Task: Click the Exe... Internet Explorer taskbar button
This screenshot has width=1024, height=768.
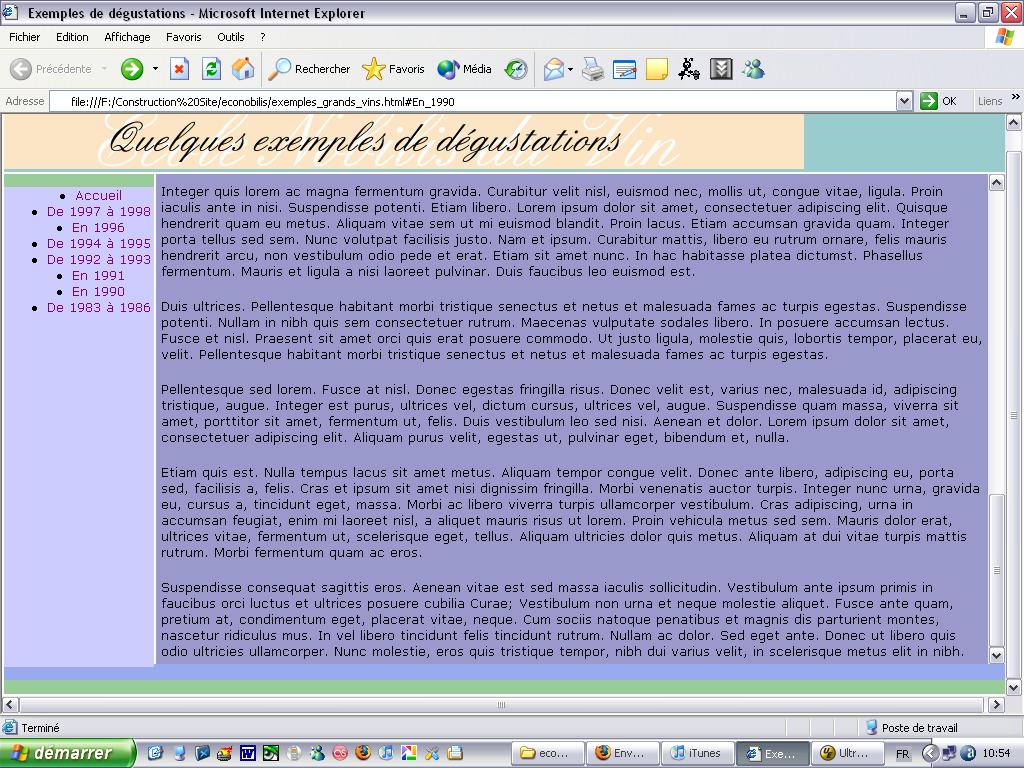Action: pyautogui.click(x=773, y=753)
